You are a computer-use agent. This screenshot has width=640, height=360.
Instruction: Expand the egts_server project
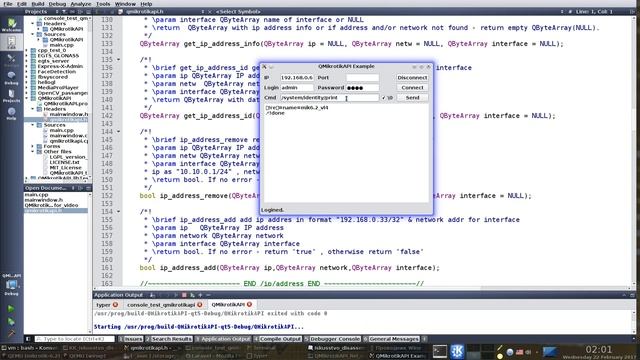(27, 61)
